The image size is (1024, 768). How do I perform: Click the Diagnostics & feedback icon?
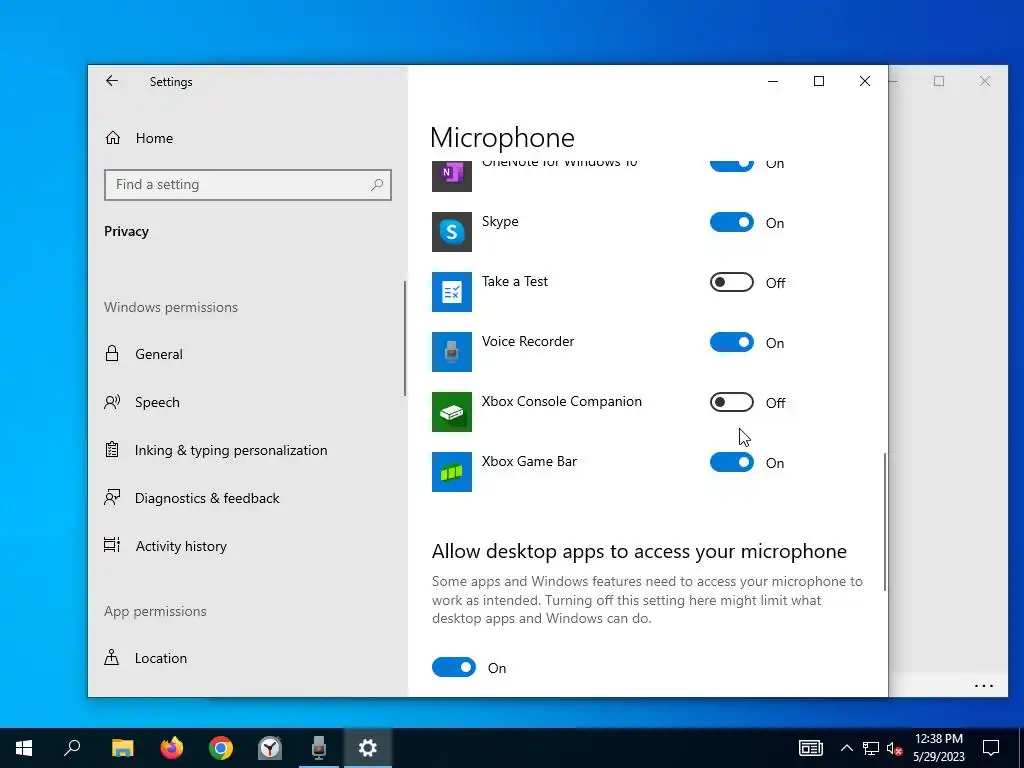(x=112, y=498)
